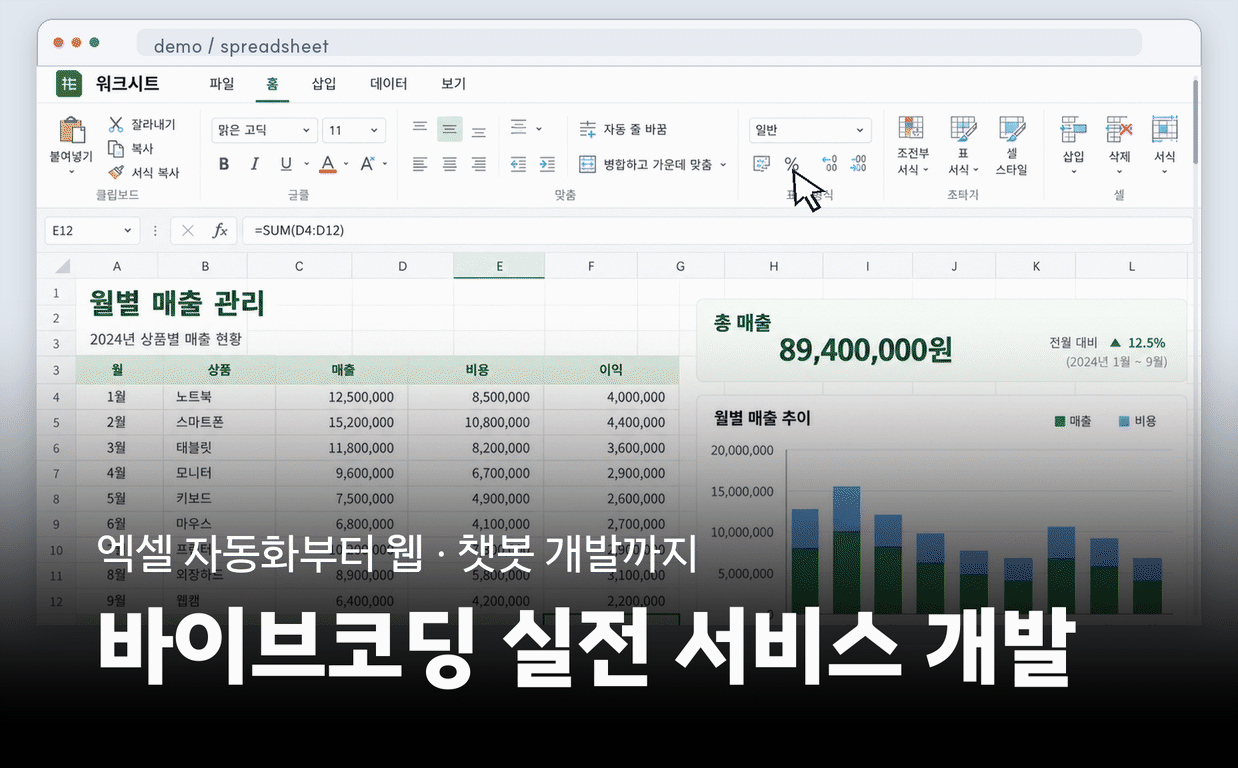Align text to top of cell
The width and height of the screenshot is (1238, 768).
420,129
